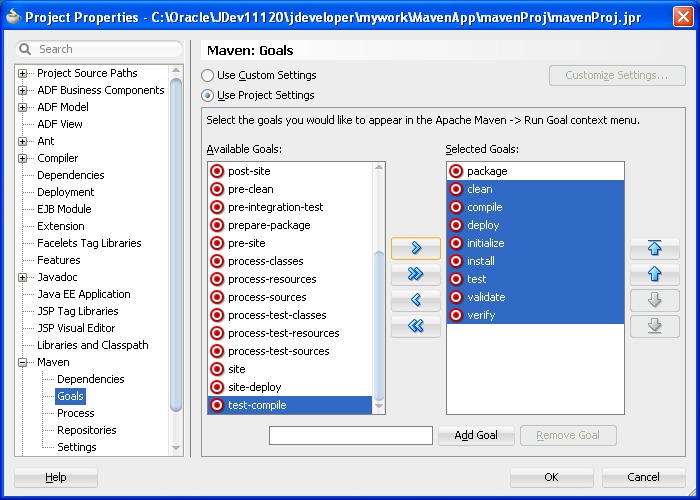Click the icon beside pre-clean goal
The image size is (700, 500).
217,189
